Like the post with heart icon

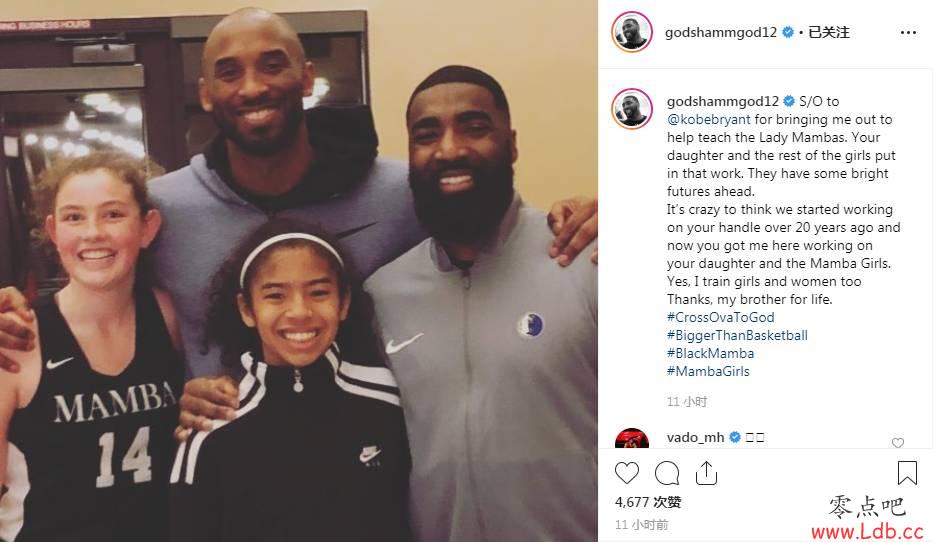pyautogui.click(x=627, y=473)
